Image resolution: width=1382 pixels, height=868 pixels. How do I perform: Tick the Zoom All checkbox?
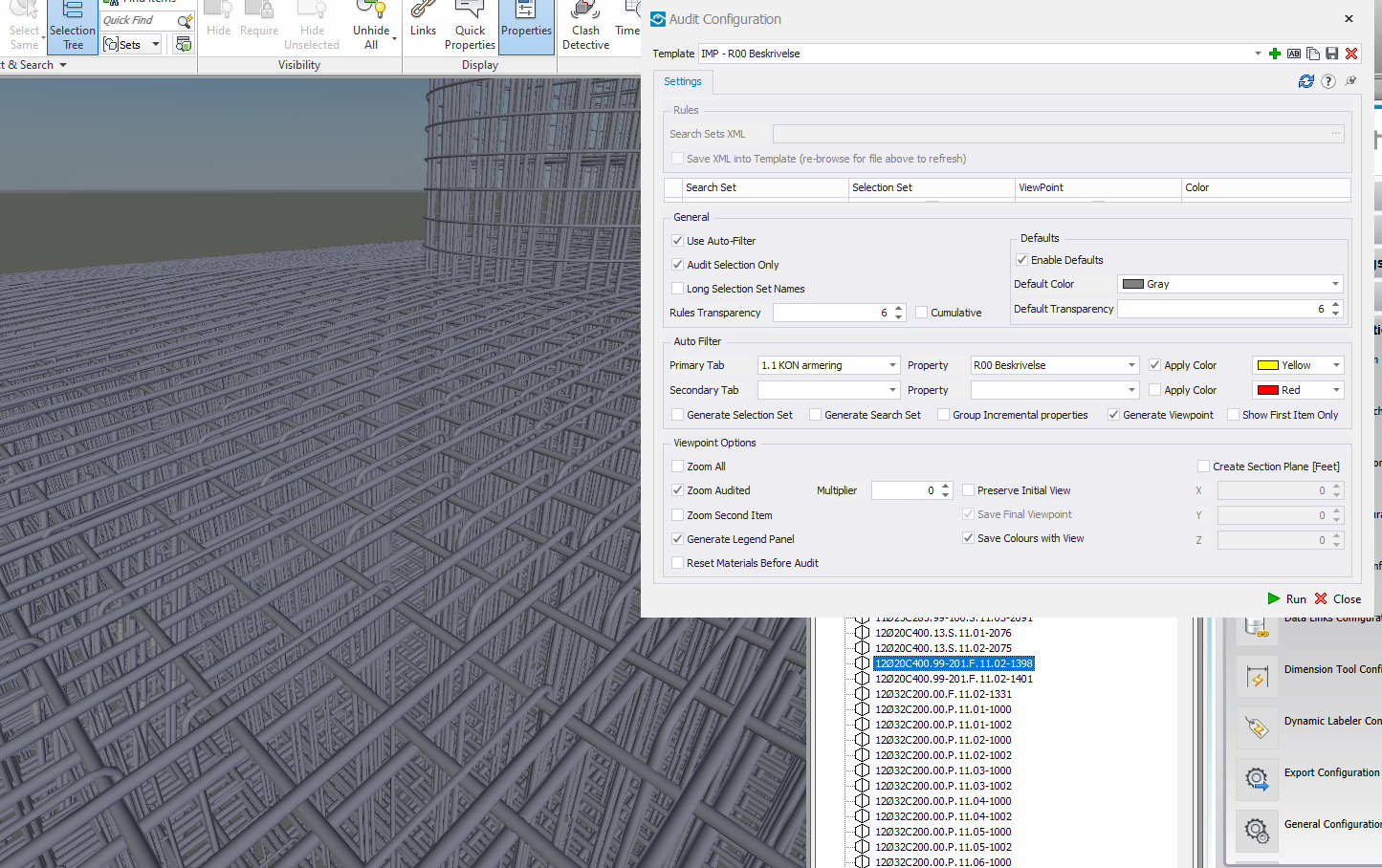(x=678, y=467)
